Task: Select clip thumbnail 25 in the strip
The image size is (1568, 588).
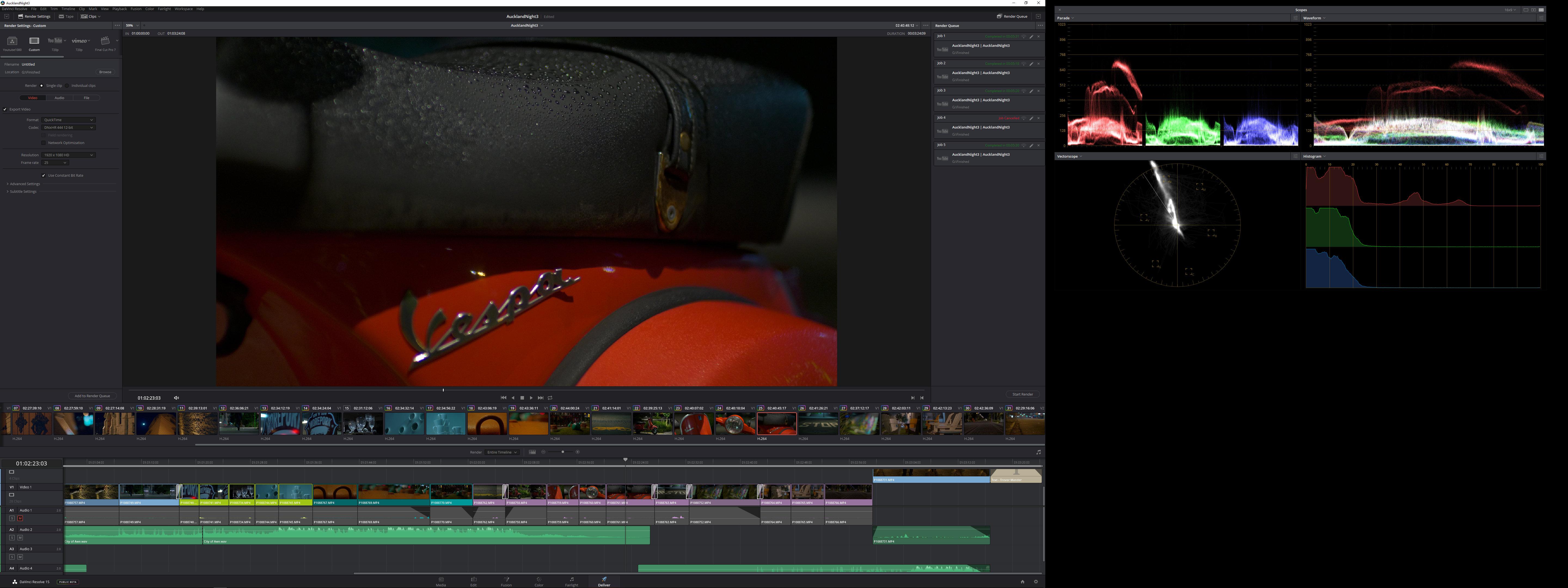Action: tap(776, 424)
